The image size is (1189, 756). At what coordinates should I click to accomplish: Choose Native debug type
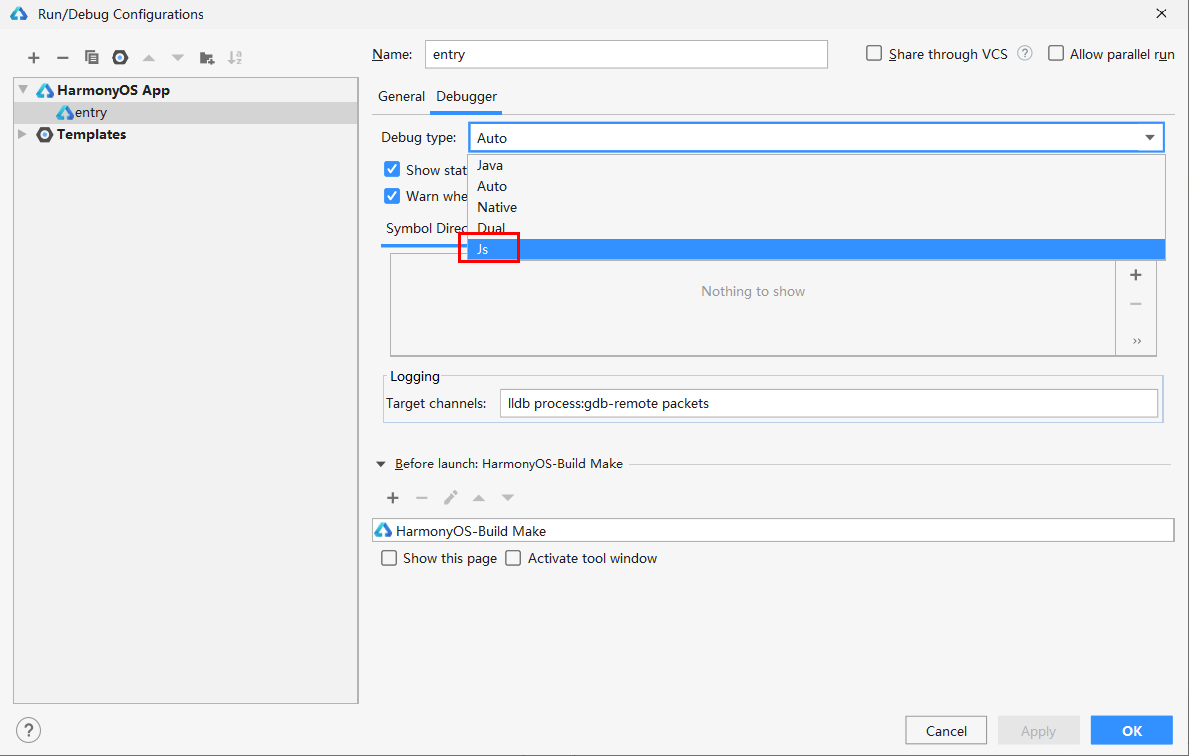[817, 207]
